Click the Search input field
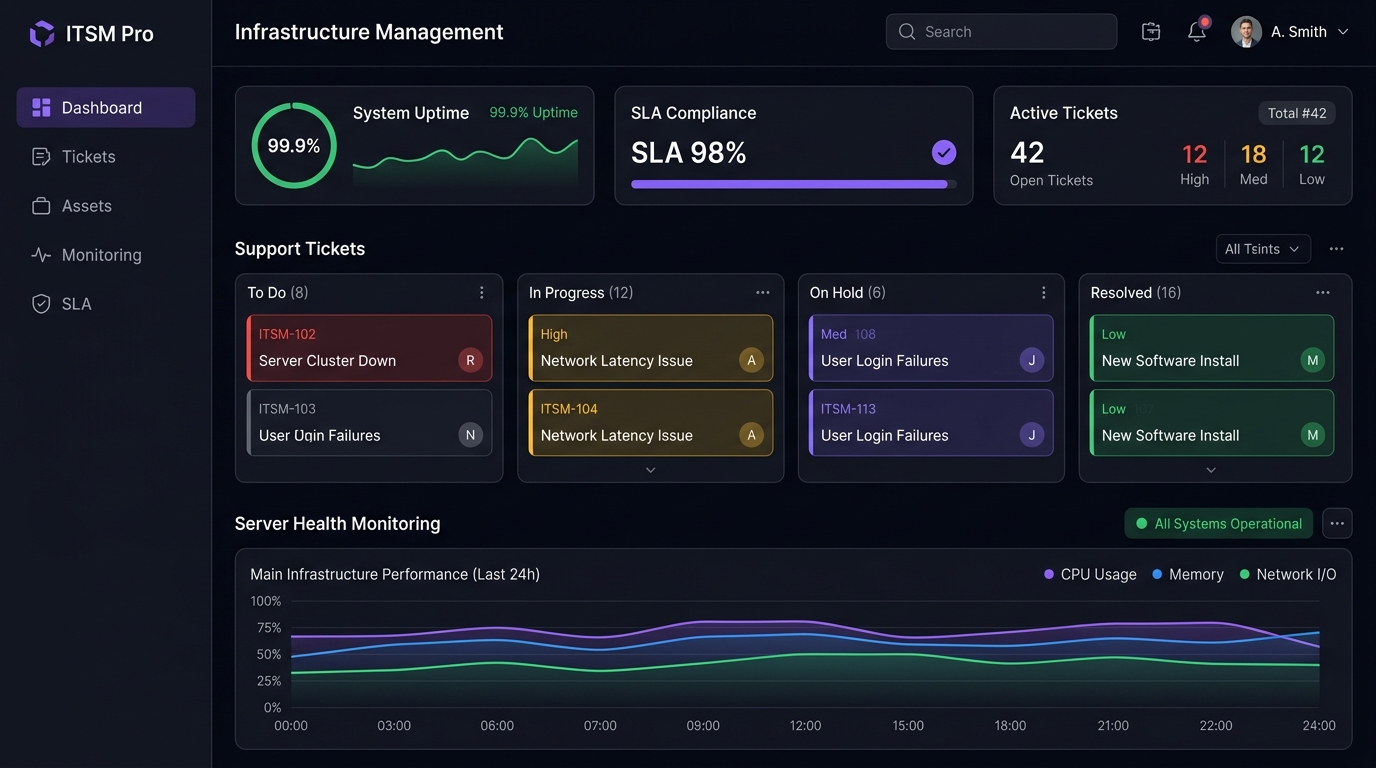 tap(1001, 32)
